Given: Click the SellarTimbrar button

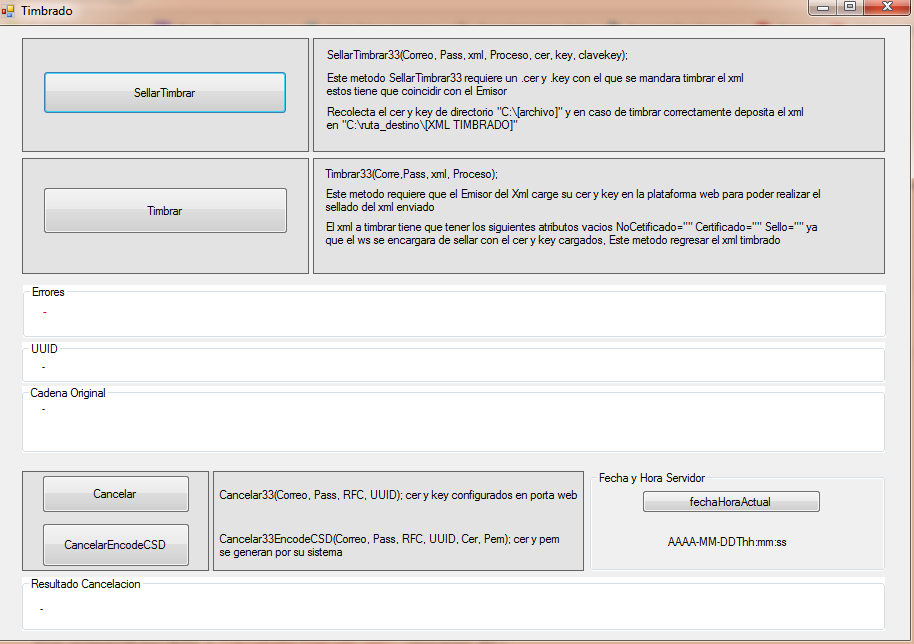Looking at the screenshot, I should click(x=165, y=93).
